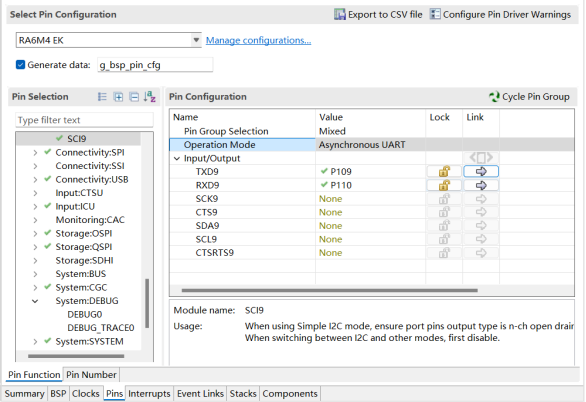Click the pin tree horizontal scrollbar
Image resolution: width=586 pixels, height=402 pixels.
76,356
